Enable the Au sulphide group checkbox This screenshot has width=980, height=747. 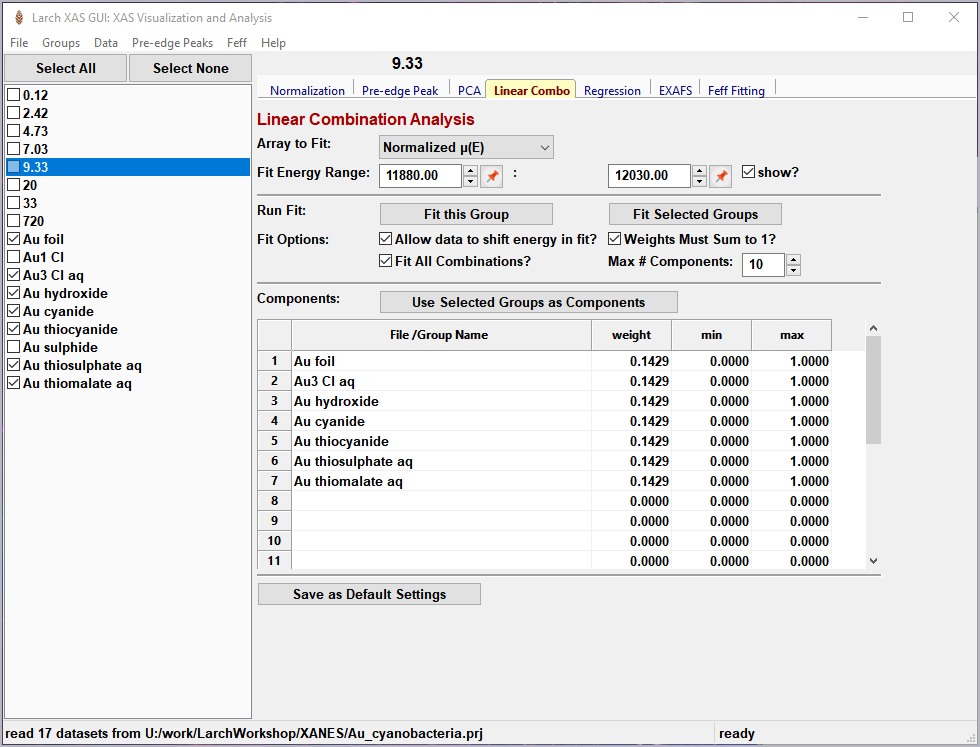click(x=14, y=347)
